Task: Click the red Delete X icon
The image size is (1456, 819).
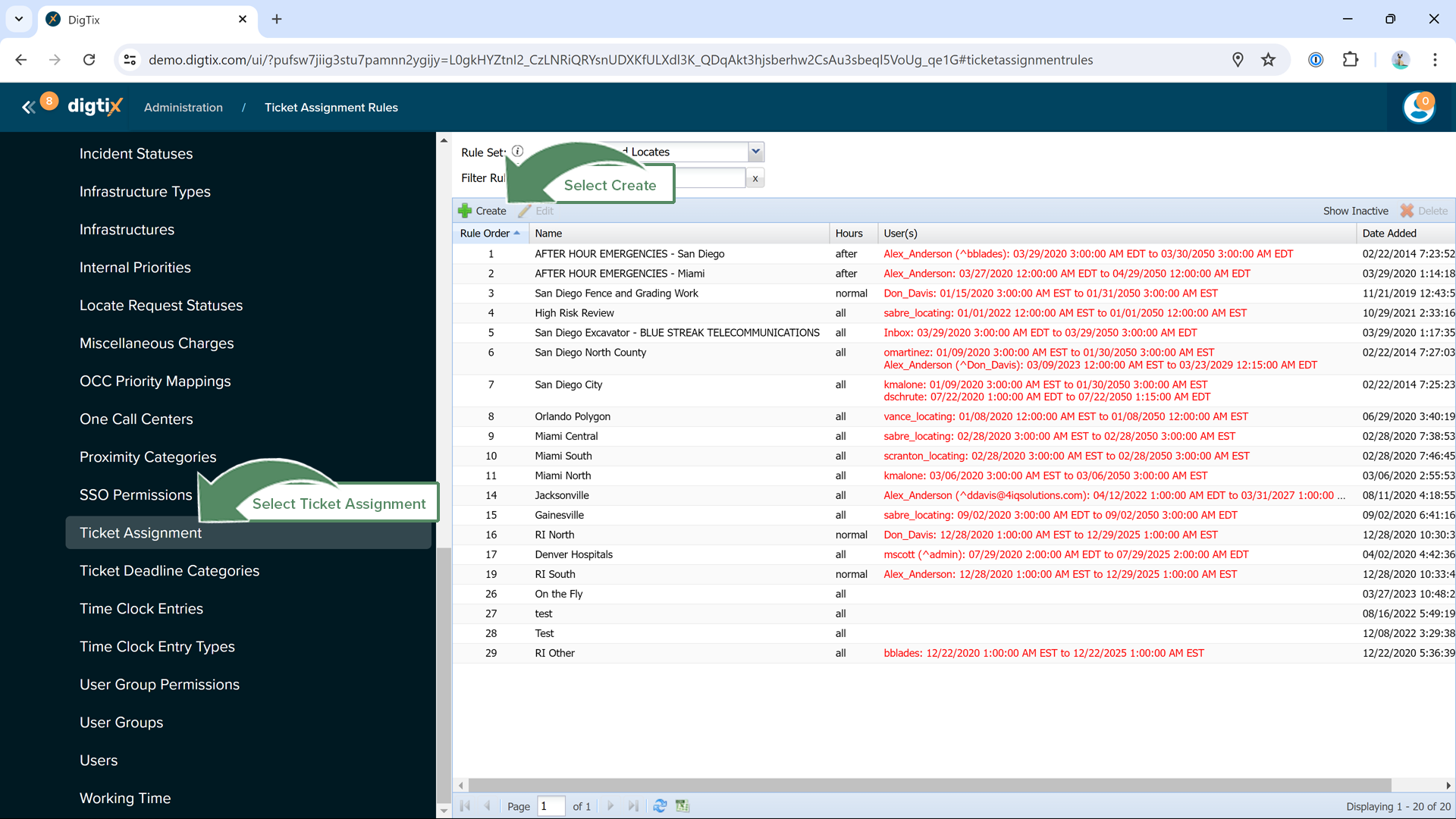Action: click(1407, 211)
